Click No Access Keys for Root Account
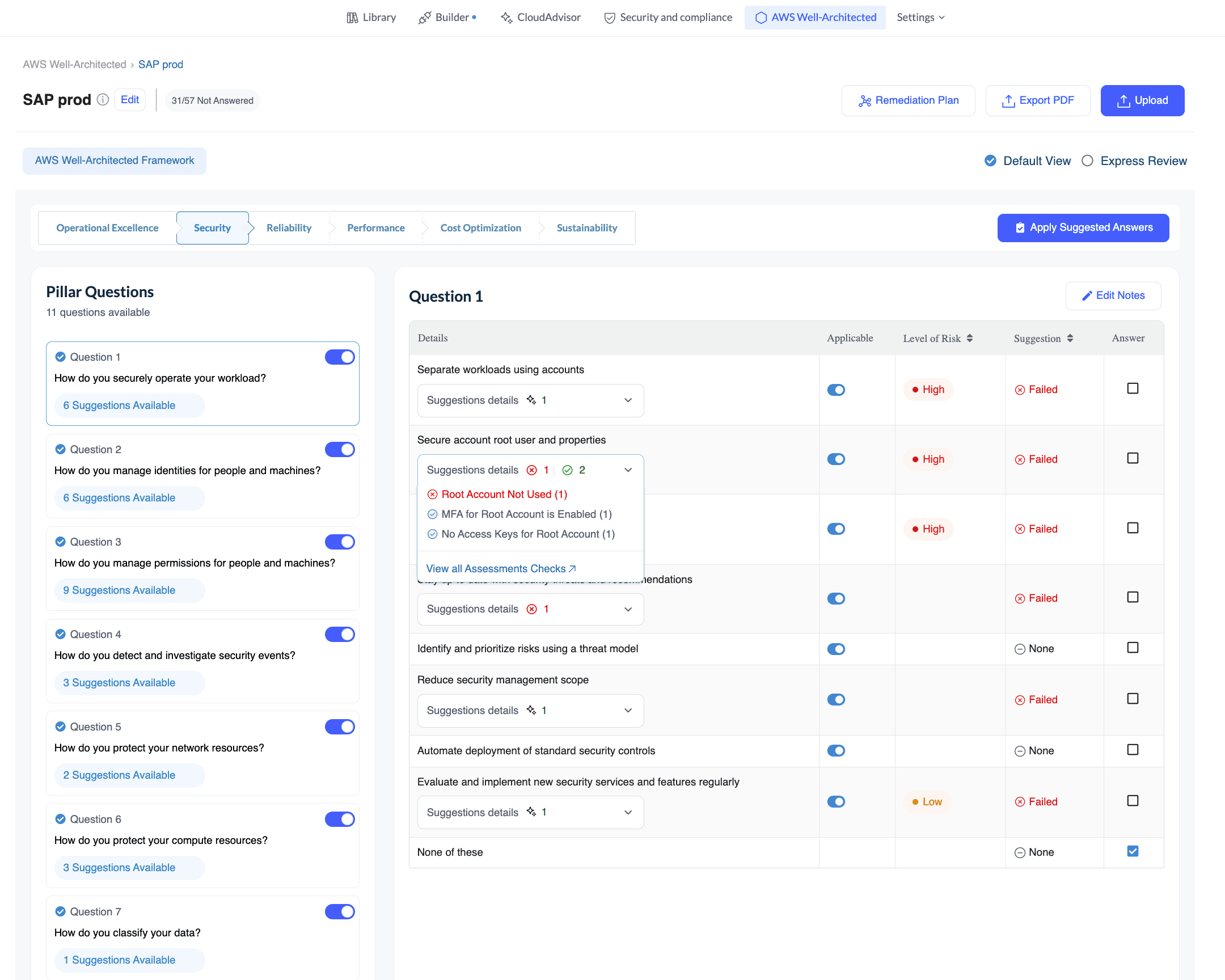The image size is (1225, 980). pos(521,534)
